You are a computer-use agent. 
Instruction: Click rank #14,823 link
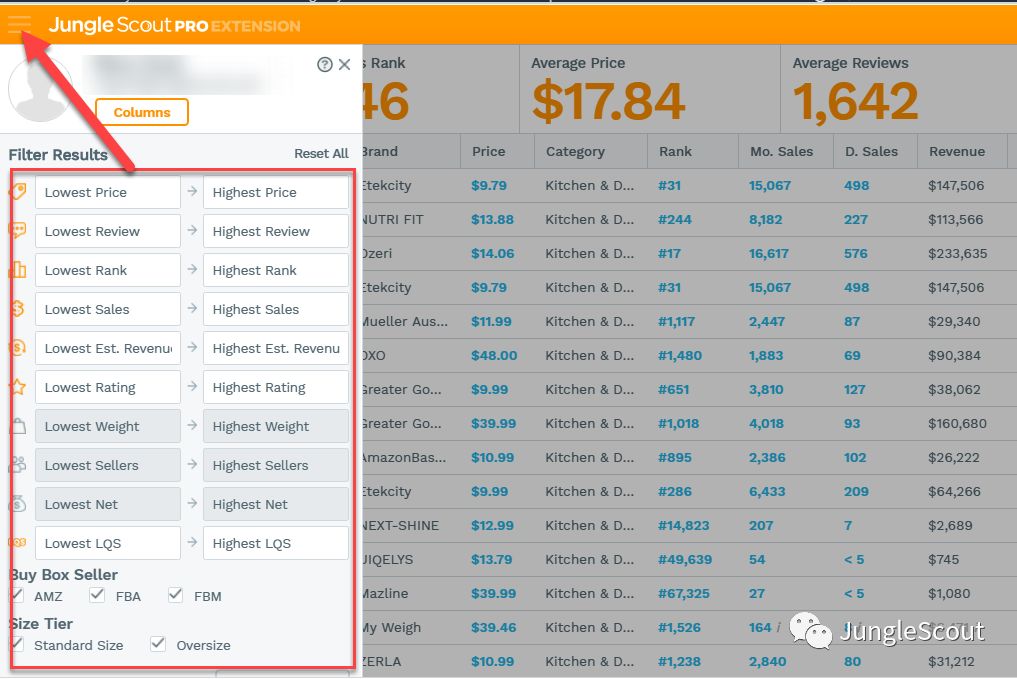pyautogui.click(x=684, y=525)
